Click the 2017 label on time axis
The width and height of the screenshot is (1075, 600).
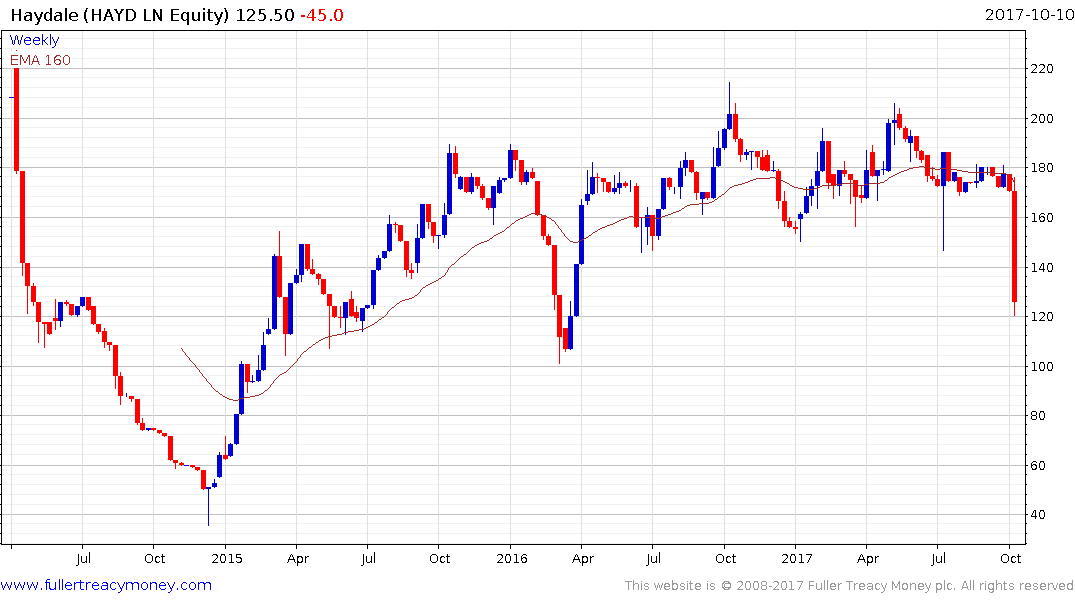[x=797, y=558]
